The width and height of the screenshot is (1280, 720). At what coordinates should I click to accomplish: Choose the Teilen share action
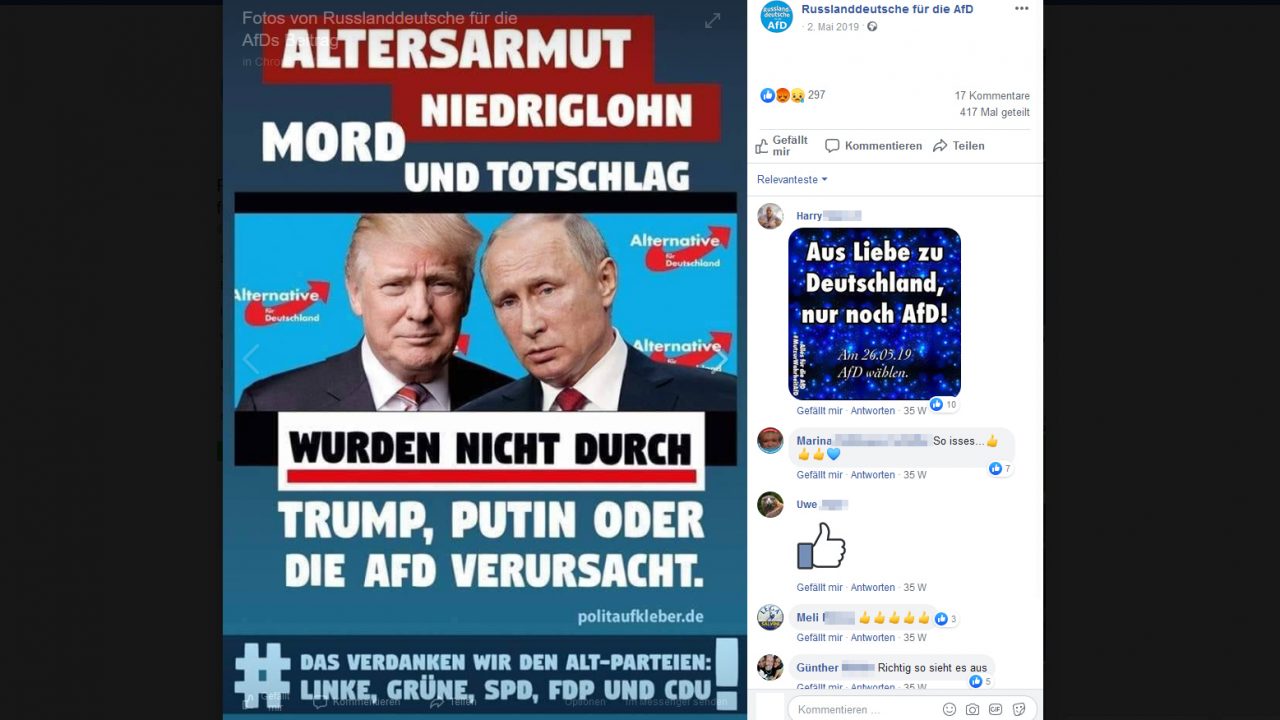click(x=959, y=146)
